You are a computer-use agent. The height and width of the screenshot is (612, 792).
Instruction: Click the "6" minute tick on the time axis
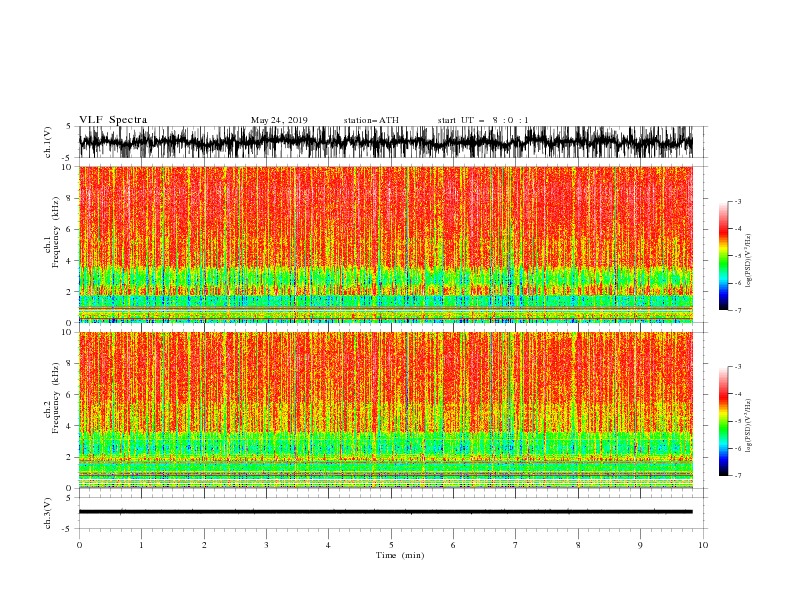tap(453, 545)
